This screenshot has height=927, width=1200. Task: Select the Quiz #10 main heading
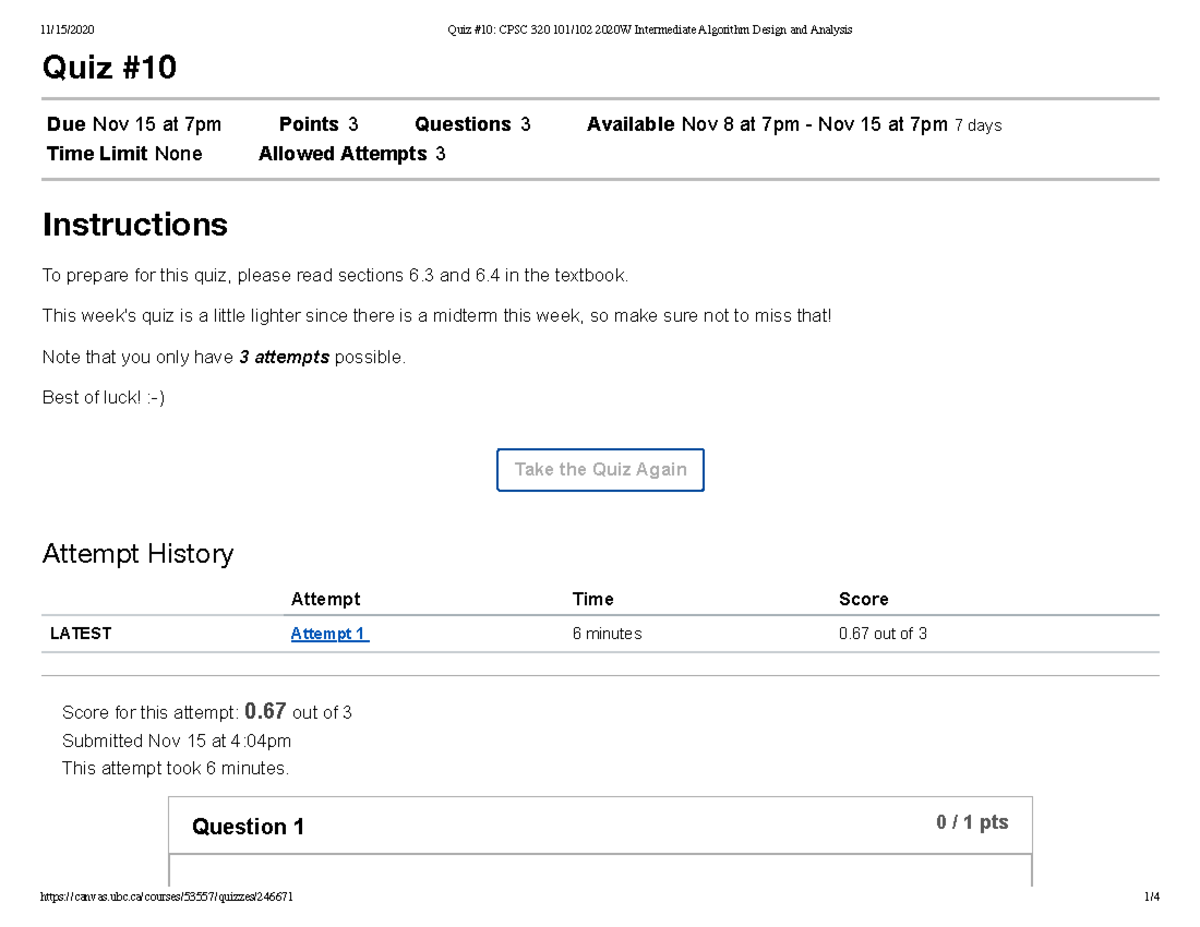[x=109, y=68]
